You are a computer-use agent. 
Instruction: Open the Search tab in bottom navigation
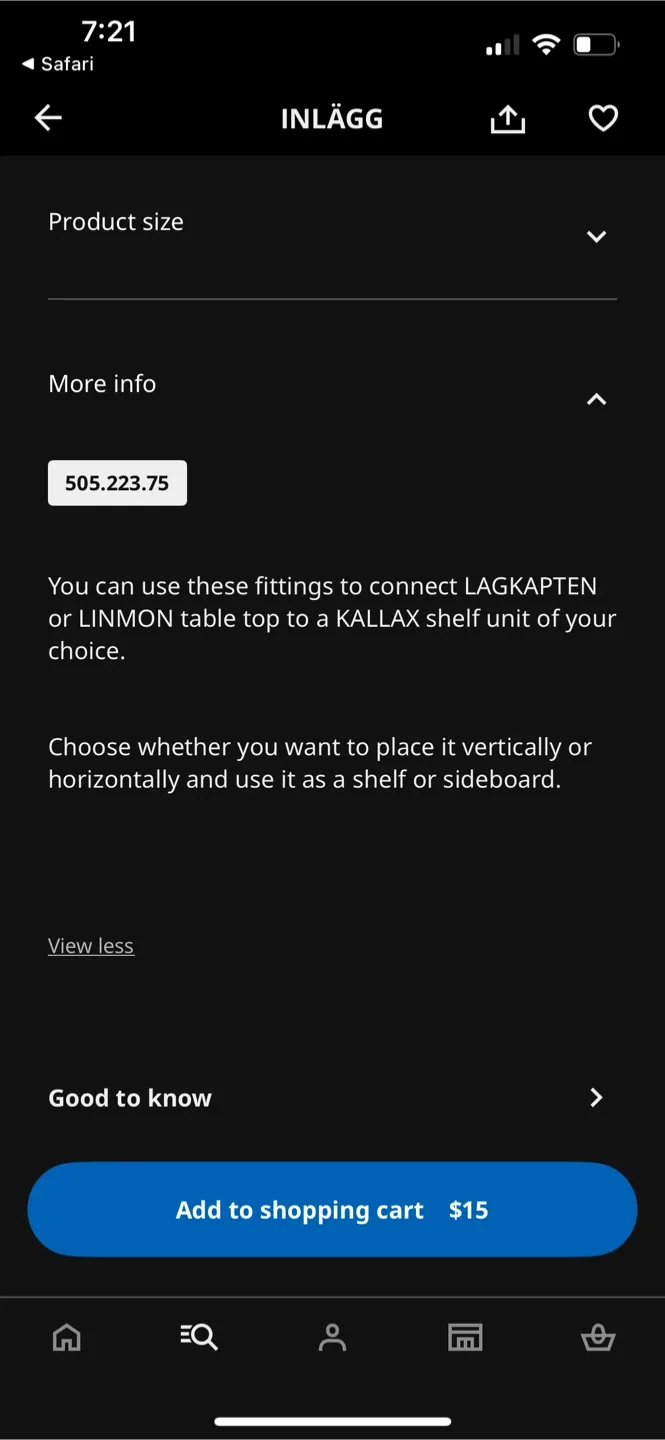[199, 1337]
